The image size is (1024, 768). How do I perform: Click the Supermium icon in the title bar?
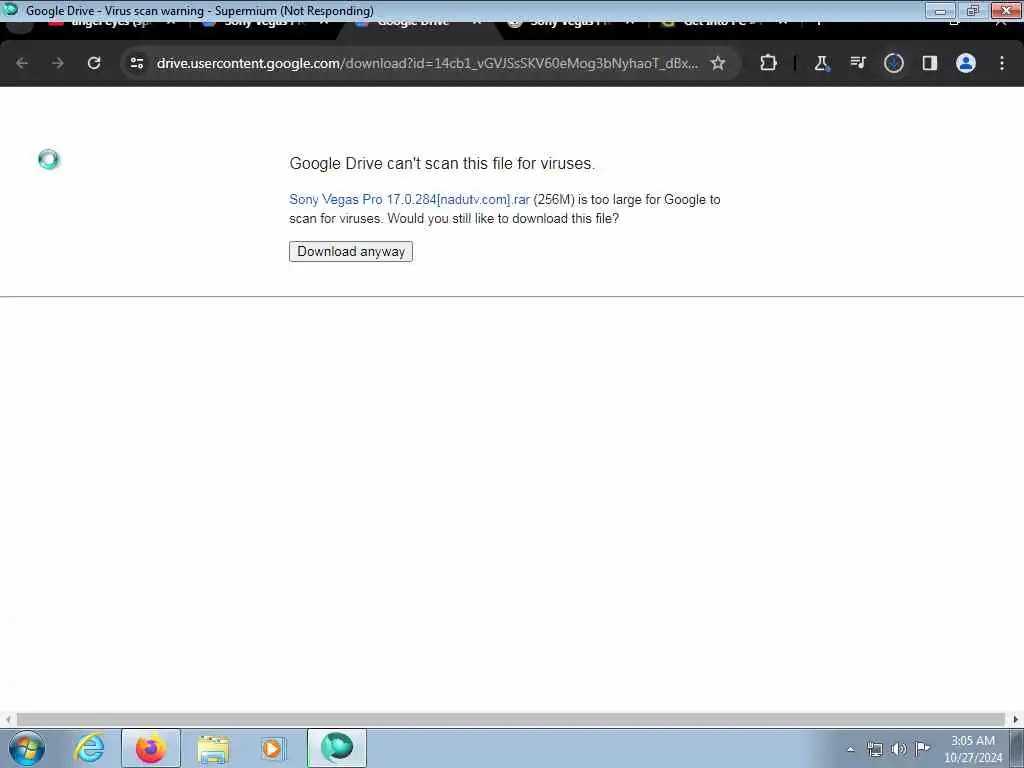(10, 10)
